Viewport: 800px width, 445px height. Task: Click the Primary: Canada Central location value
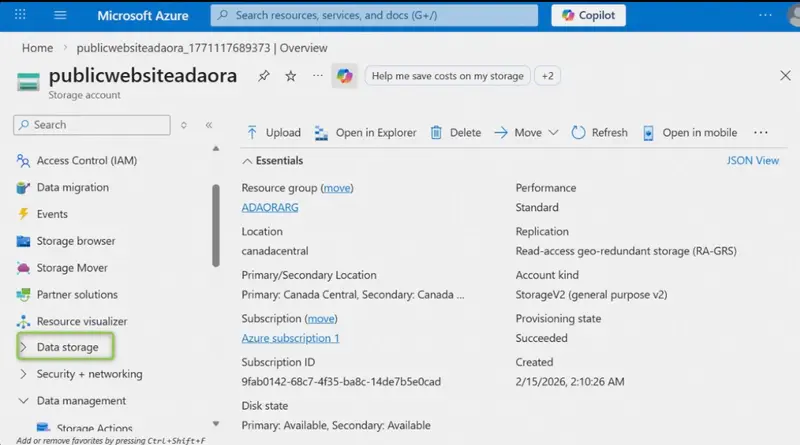(353, 295)
